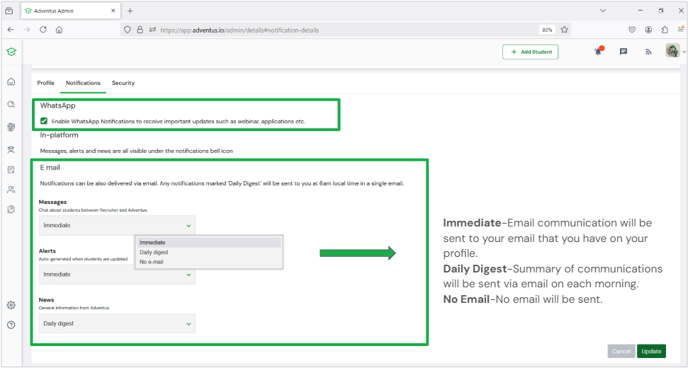Open the Search icon in the left sidebar
Image resolution: width=688 pixels, height=368 pixels.
pos(11,104)
